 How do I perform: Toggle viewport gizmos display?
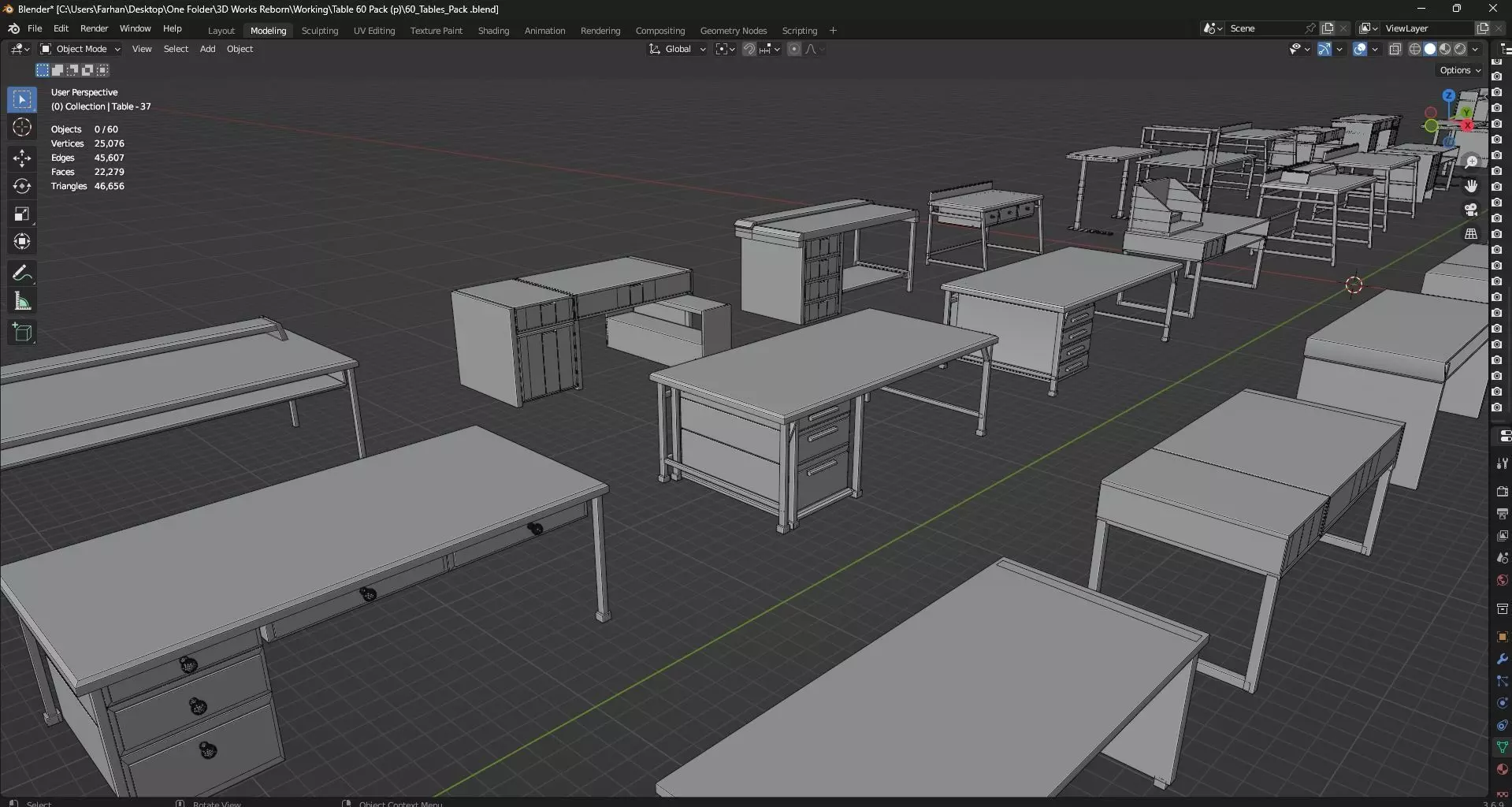[x=1324, y=49]
